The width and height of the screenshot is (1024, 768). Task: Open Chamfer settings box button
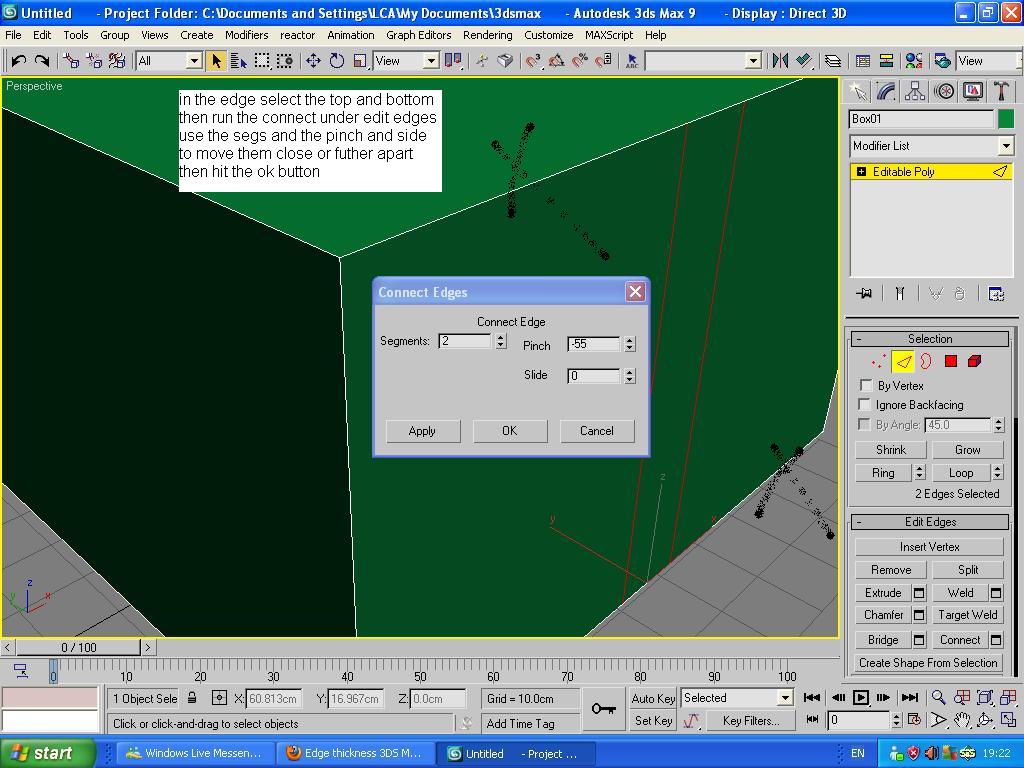[x=919, y=615]
